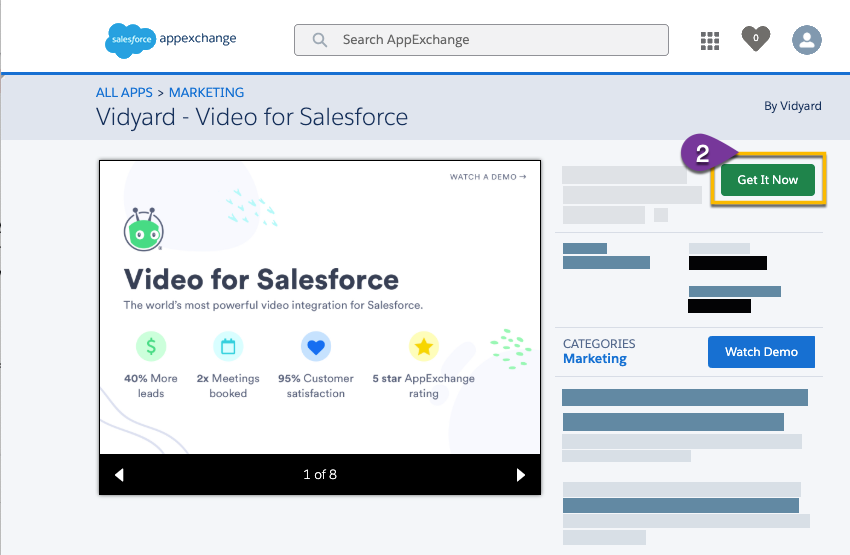The image size is (850, 555).
Task: Go to next slide arrow
Action: pos(520,475)
